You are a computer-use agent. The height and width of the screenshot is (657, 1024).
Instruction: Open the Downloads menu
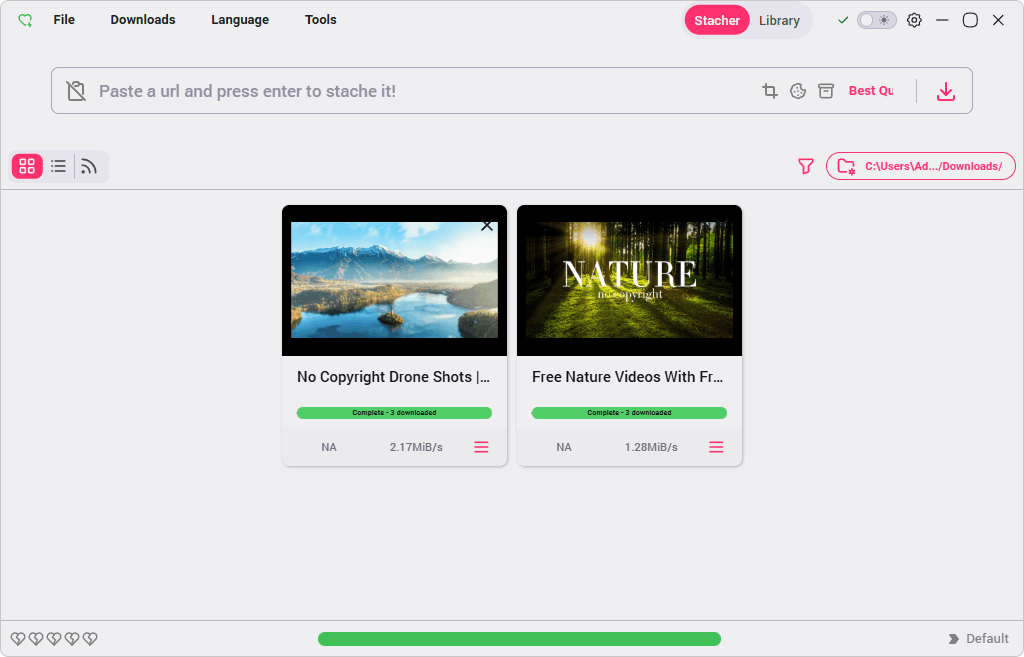click(143, 20)
